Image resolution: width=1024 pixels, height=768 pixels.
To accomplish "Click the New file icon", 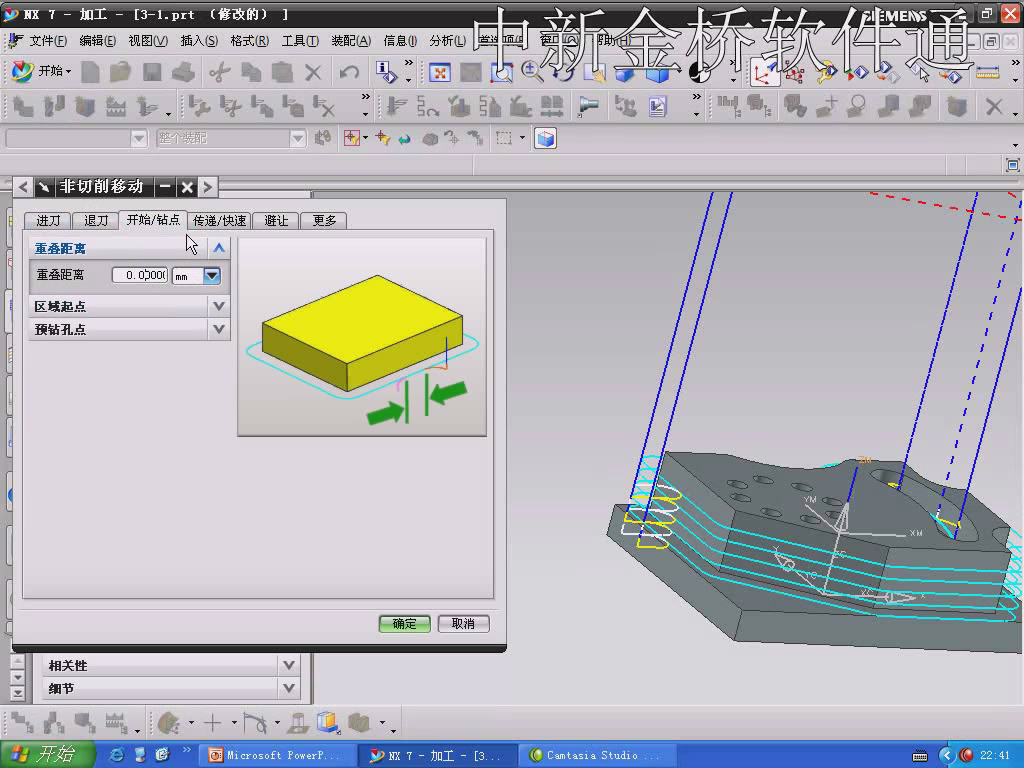I will point(90,72).
